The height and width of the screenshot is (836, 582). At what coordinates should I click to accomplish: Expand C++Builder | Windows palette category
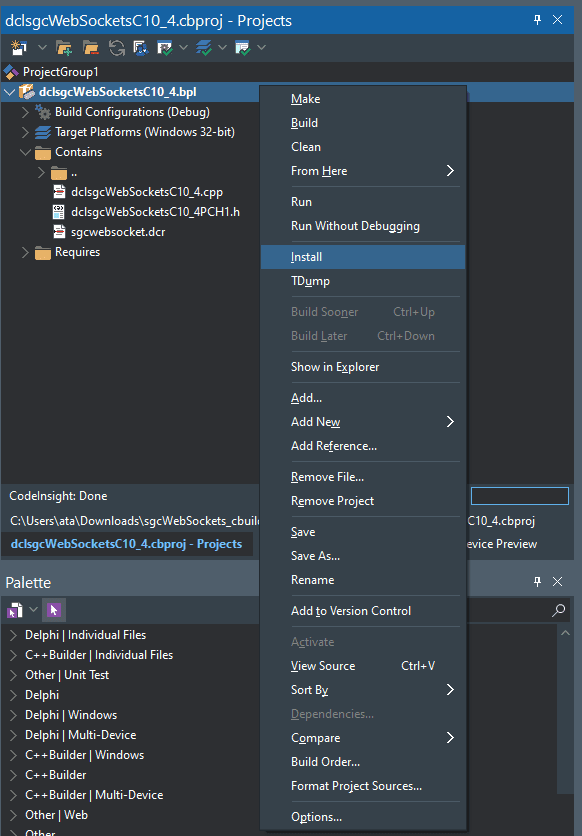click(14, 755)
